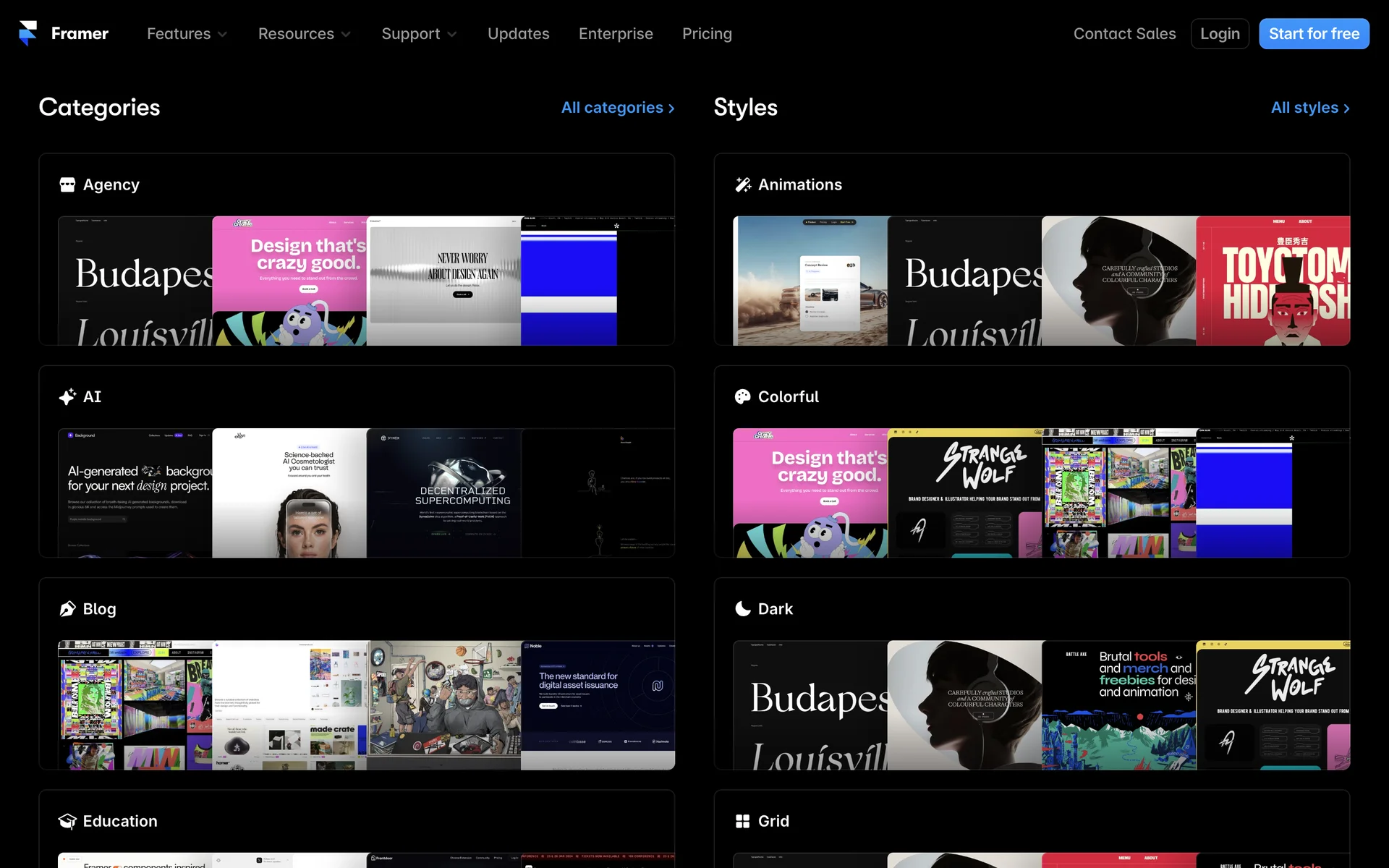The width and height of the screenshot is (1389, 868).
Task: Click the Colorful palette icon
Action: pyautogui.click(x=743, y=396)
